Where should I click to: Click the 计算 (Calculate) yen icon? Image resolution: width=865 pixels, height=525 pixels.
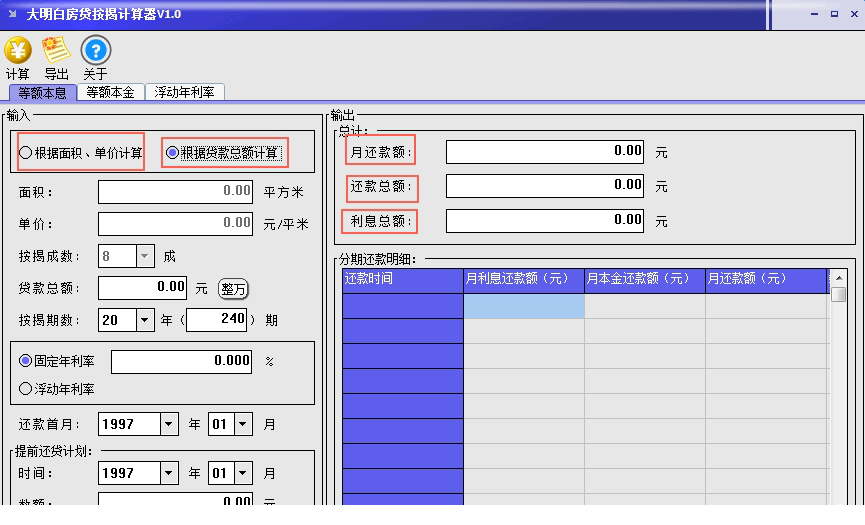[17, 51]
